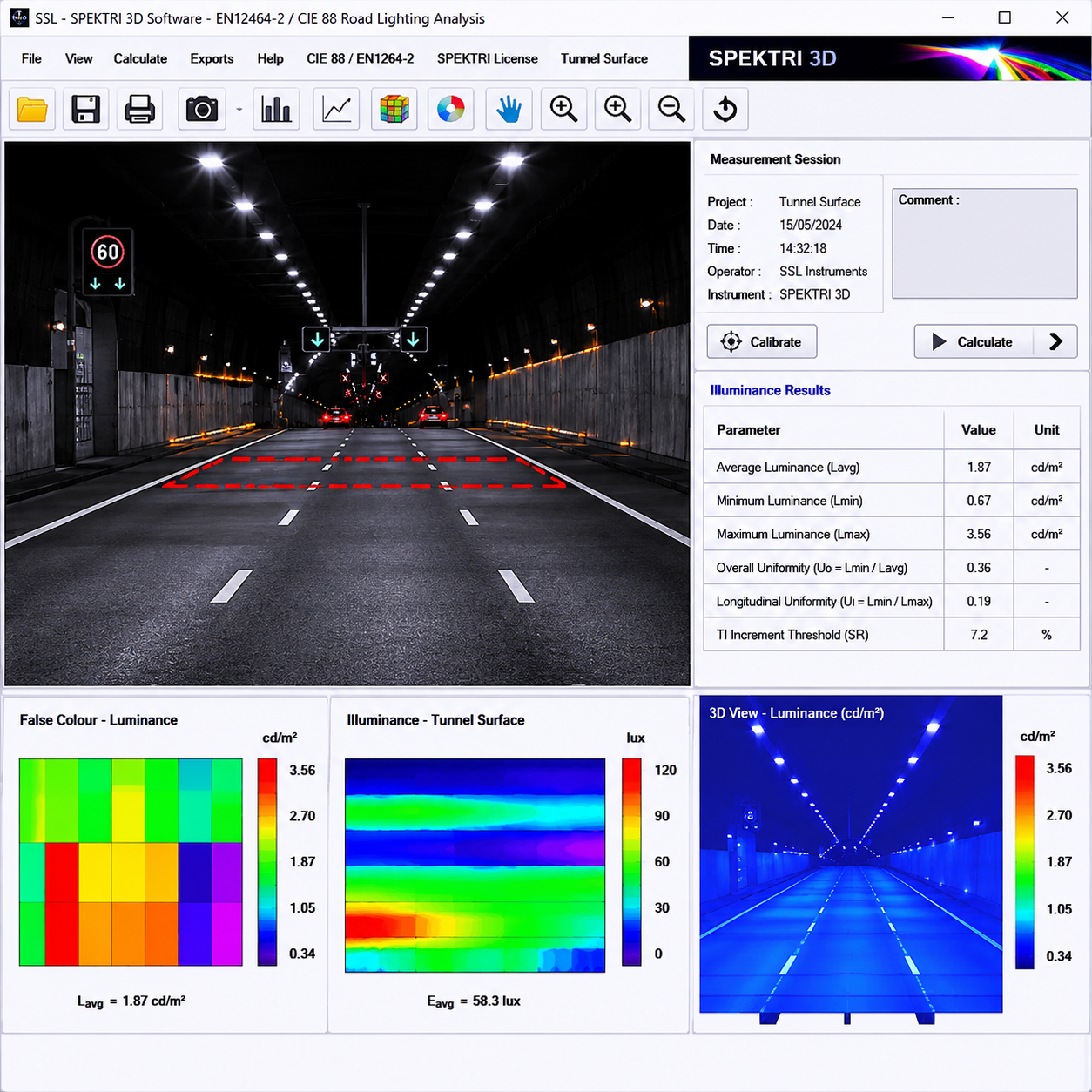
Task: Open the File menu
Action: coord(31,58)
